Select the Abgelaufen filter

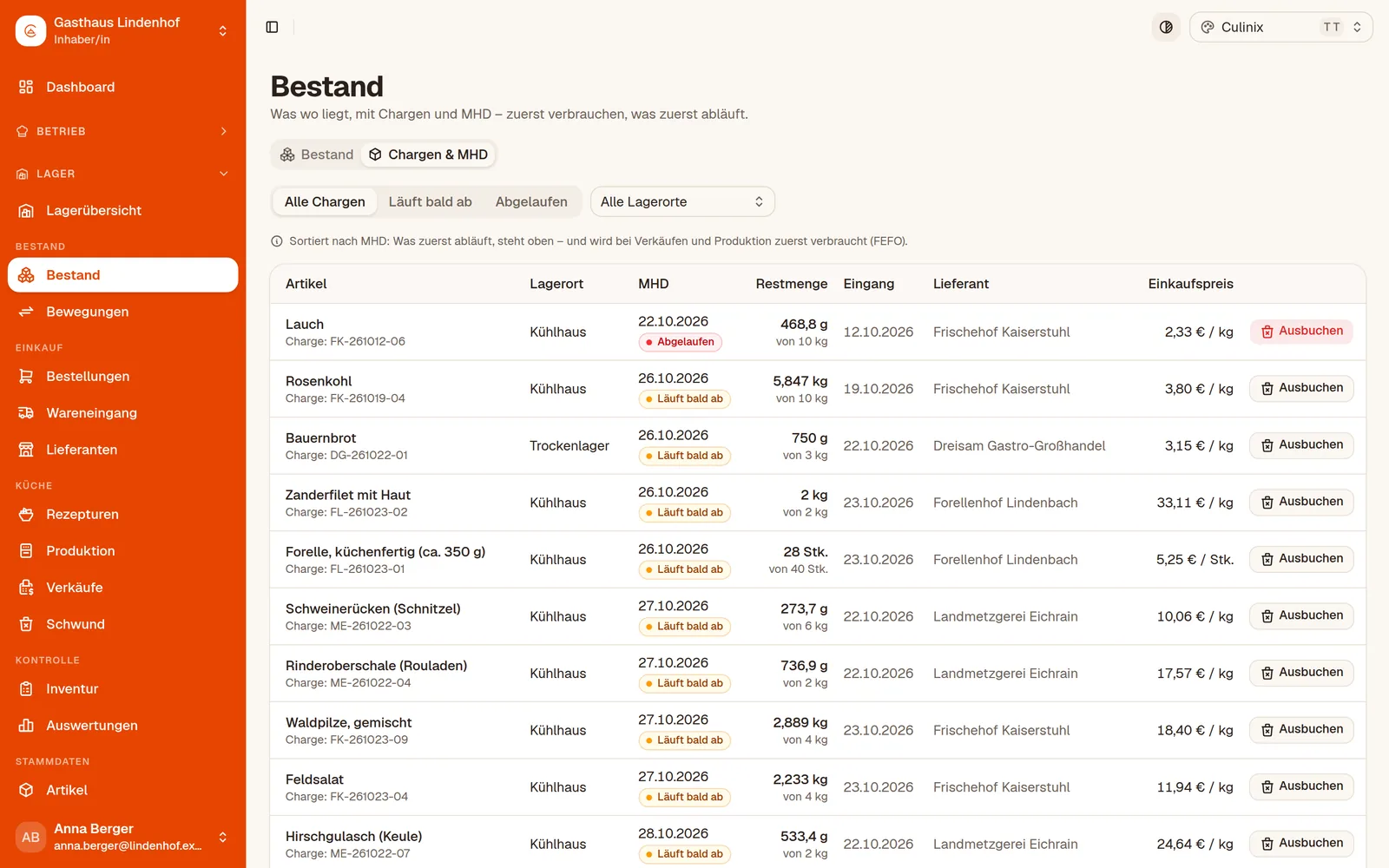(531, 201)
